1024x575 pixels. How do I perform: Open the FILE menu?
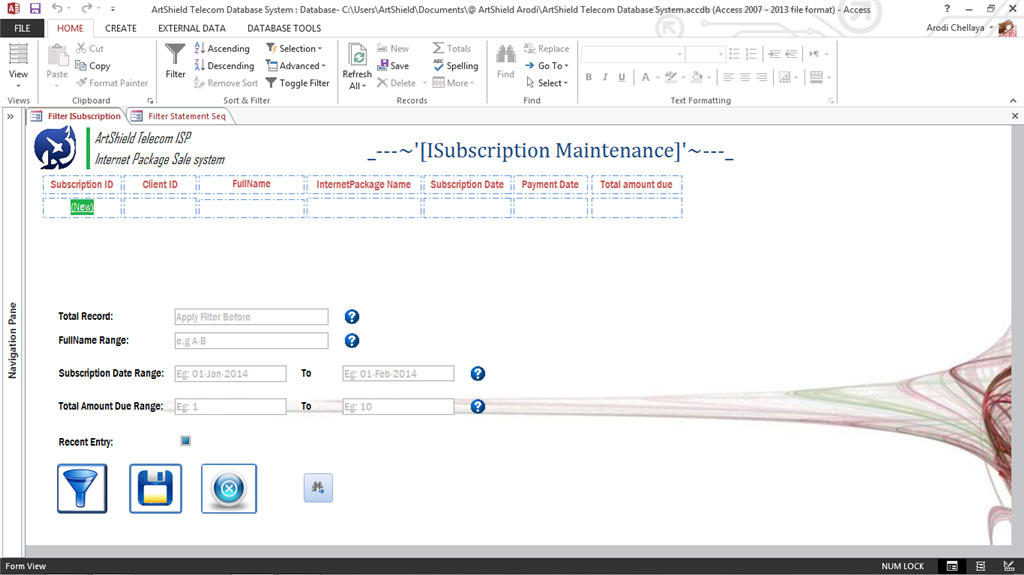[x=22, y=28]
